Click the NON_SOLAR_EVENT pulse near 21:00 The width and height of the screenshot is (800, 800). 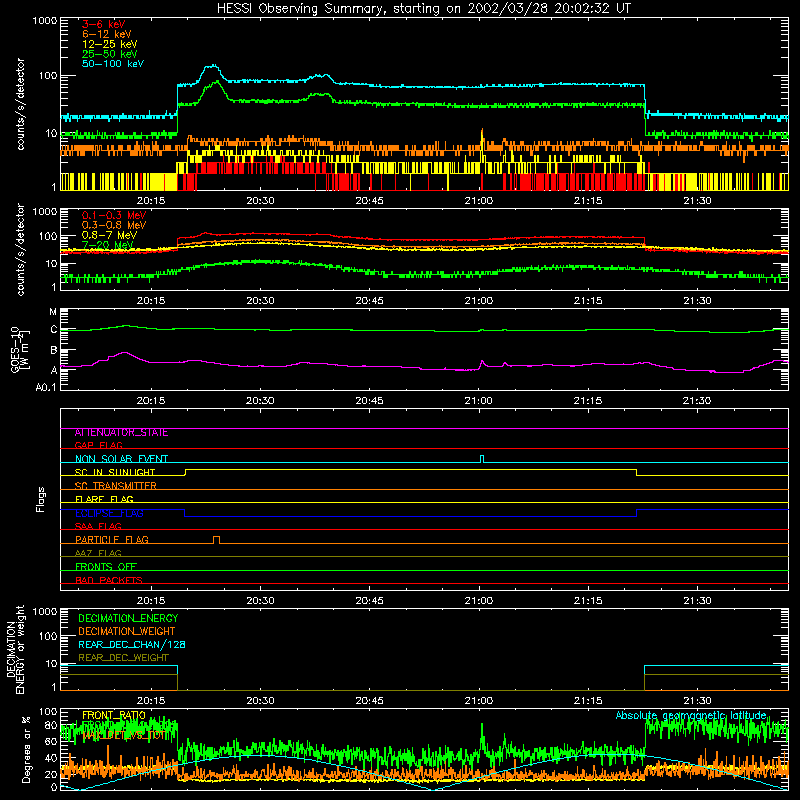(x=482, y=459)
